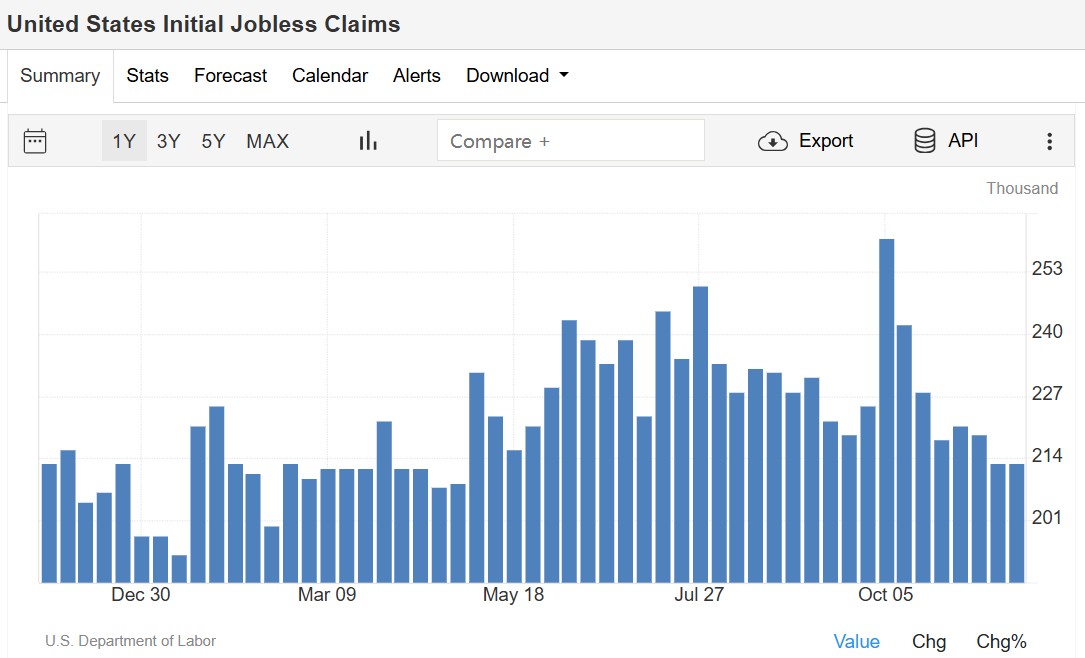Open the calendar date range icon

click(35, 141)
